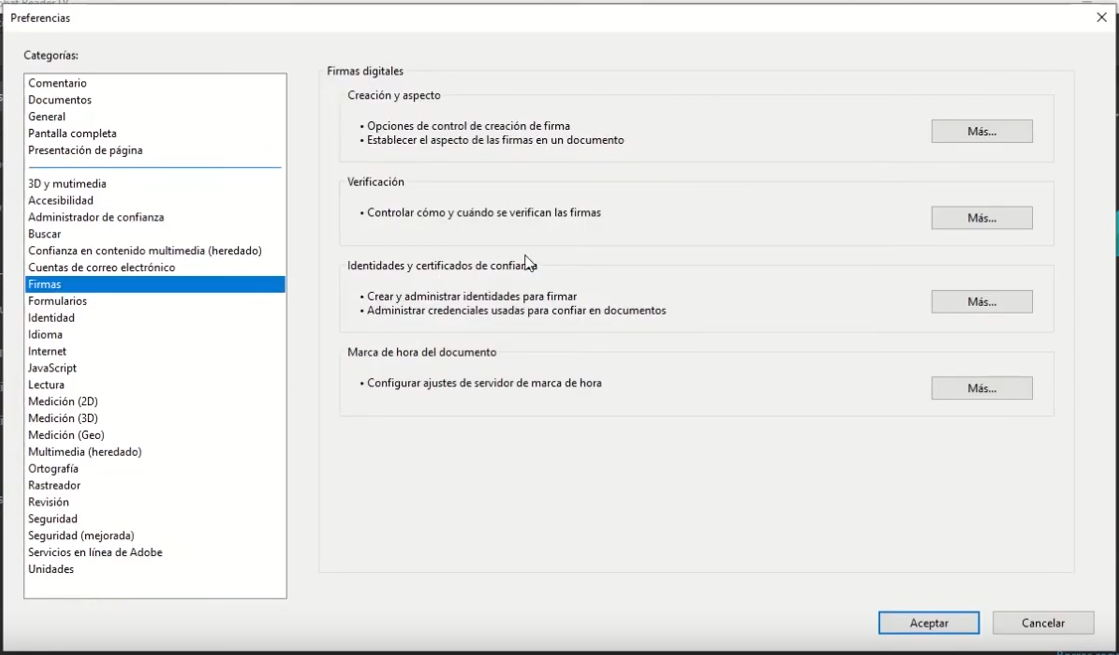1119x655 pixels.
Task: Click Más for Marca de hora del documento
Action: 981,388
